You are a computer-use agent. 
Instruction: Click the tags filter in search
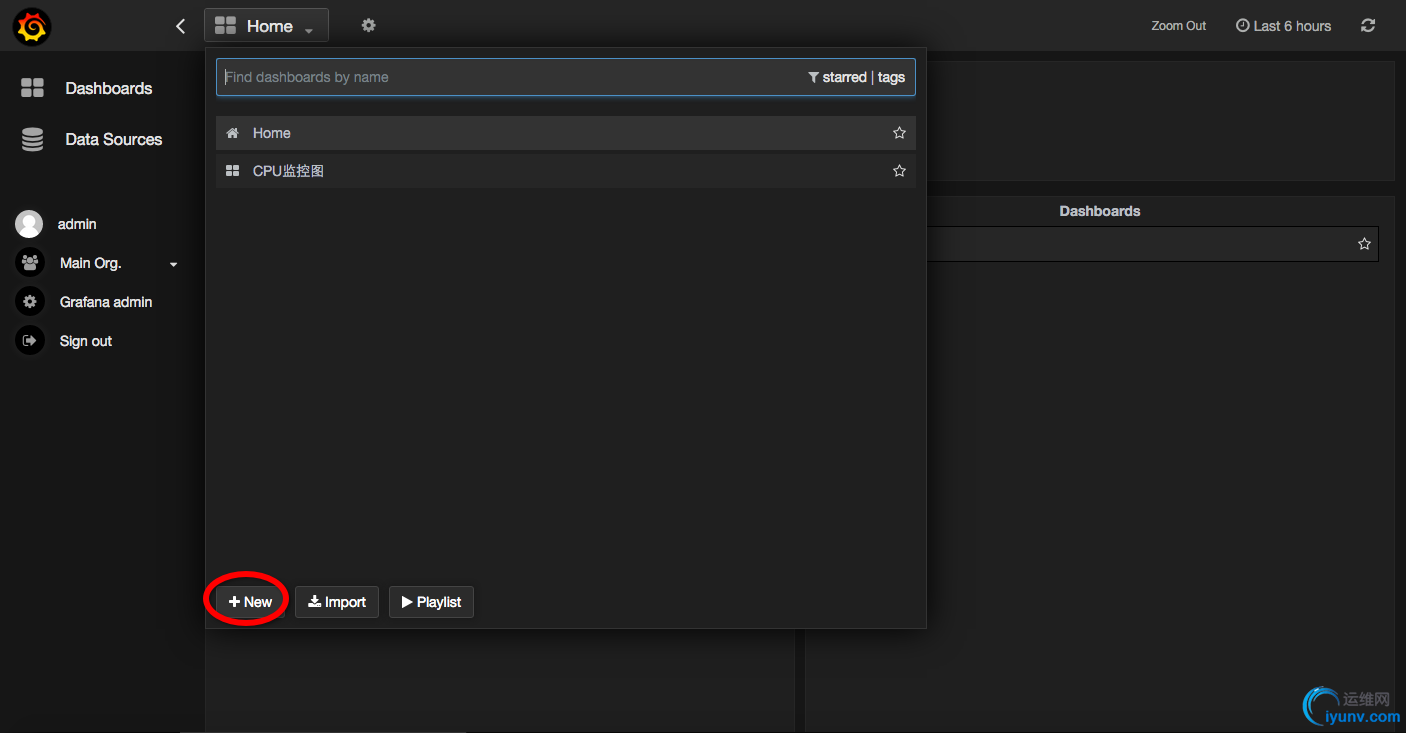[x=891, y=77]
